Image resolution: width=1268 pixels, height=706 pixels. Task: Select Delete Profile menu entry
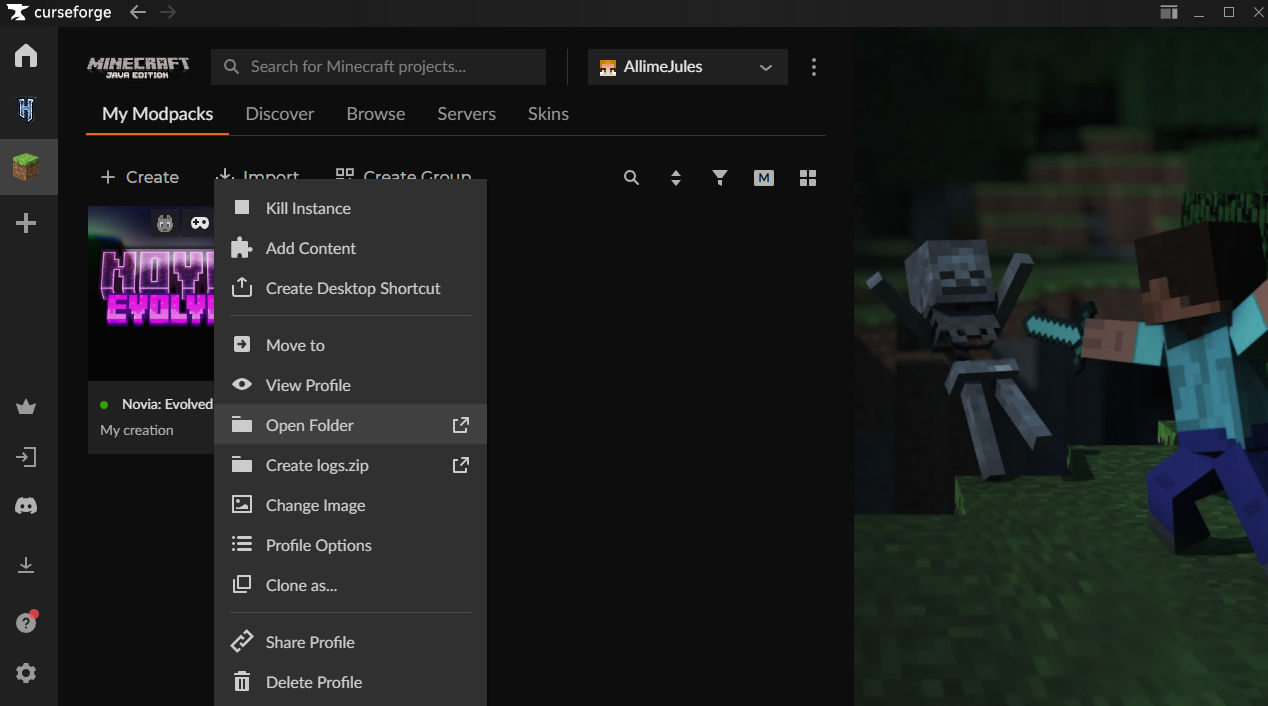pos(350,682)
